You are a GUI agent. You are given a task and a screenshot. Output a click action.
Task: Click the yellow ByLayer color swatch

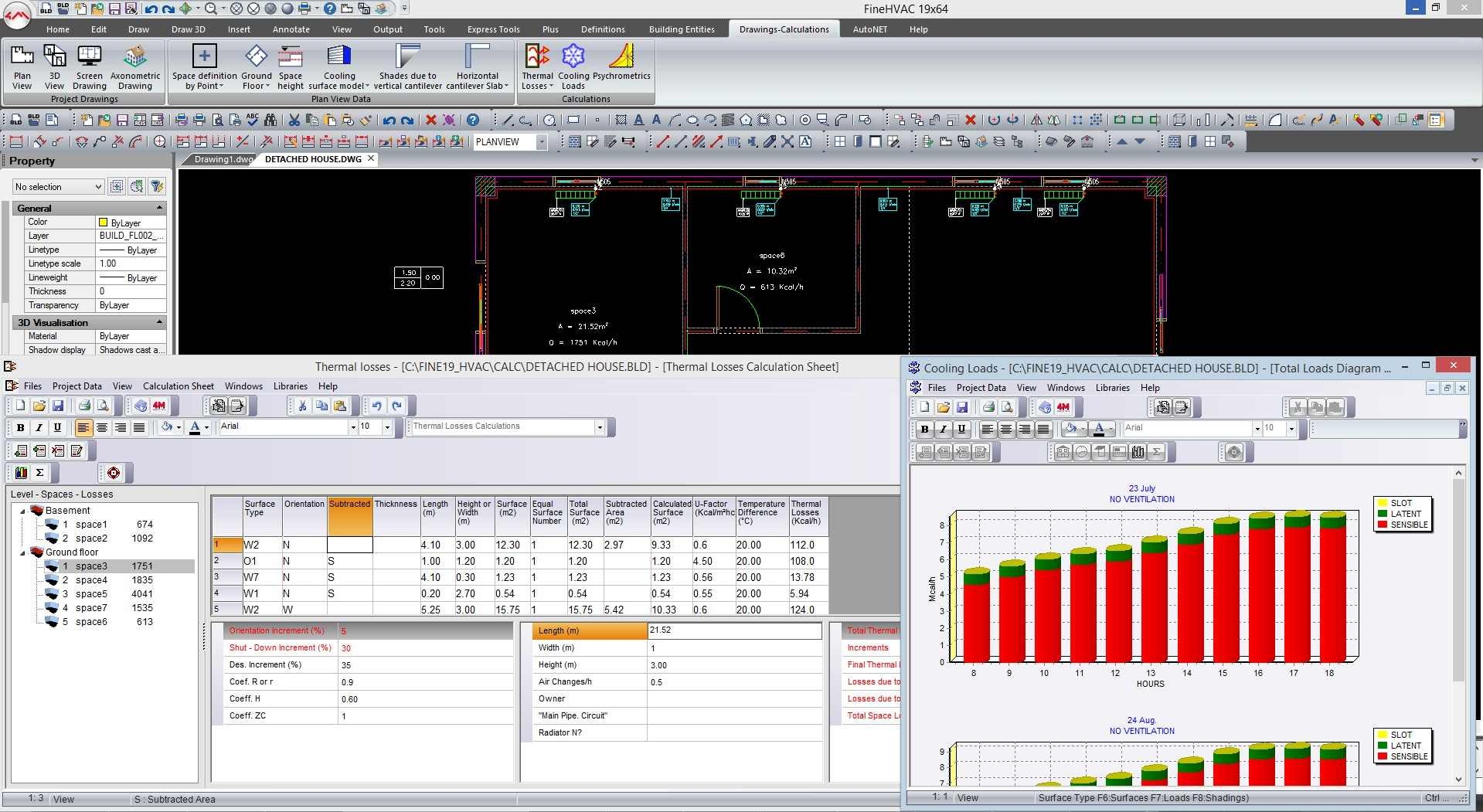tap(103, 223)
